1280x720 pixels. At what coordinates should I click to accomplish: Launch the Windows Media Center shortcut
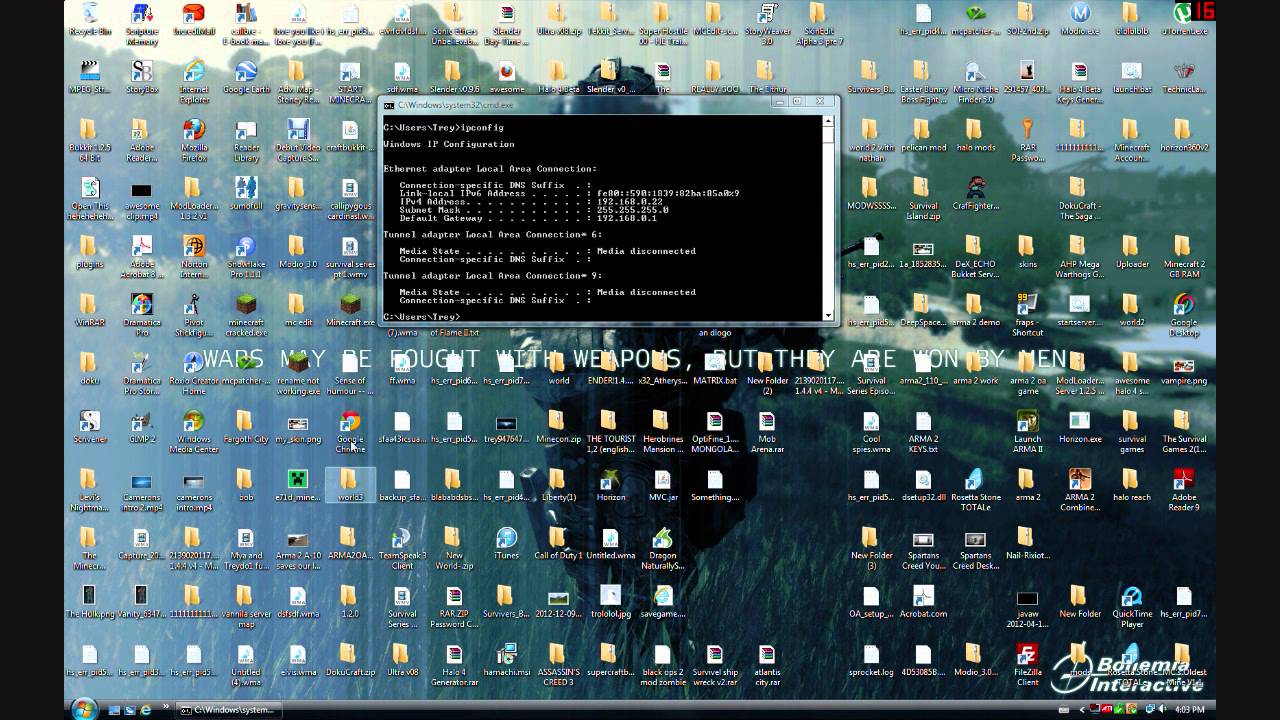coord(194,431)
